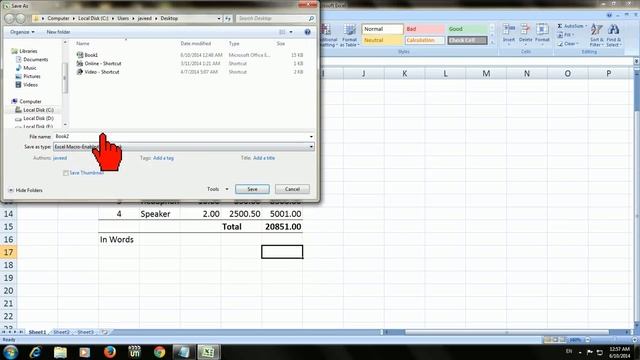Expand the cell styles gallery More arrow
The height and width of the screenshot is (360, 640).
(491, 42)
